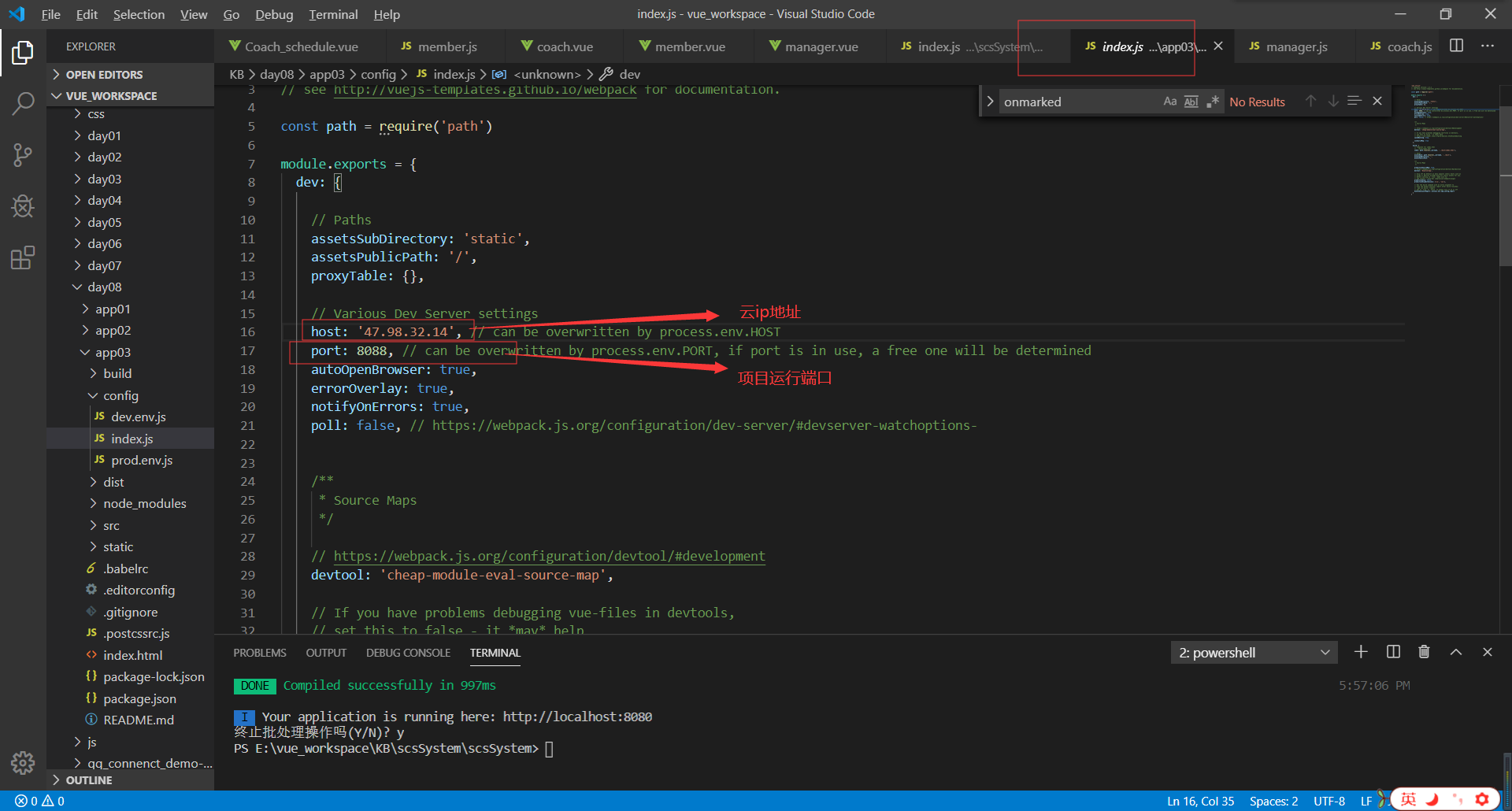Image resolution: width=1512 pixels, height=811 pixels.
Task: Expand the Open Editors section
Action: pyautogui.click(x=130, y=74)
